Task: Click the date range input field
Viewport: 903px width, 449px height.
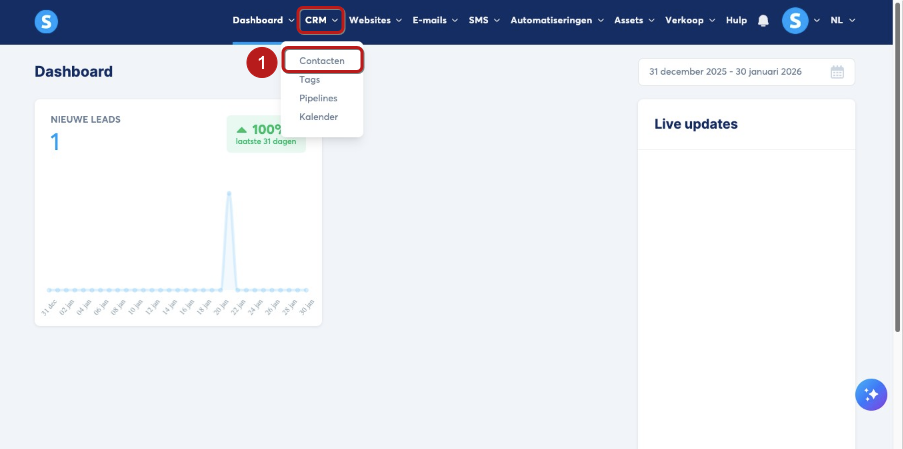Action: [746, 72]
